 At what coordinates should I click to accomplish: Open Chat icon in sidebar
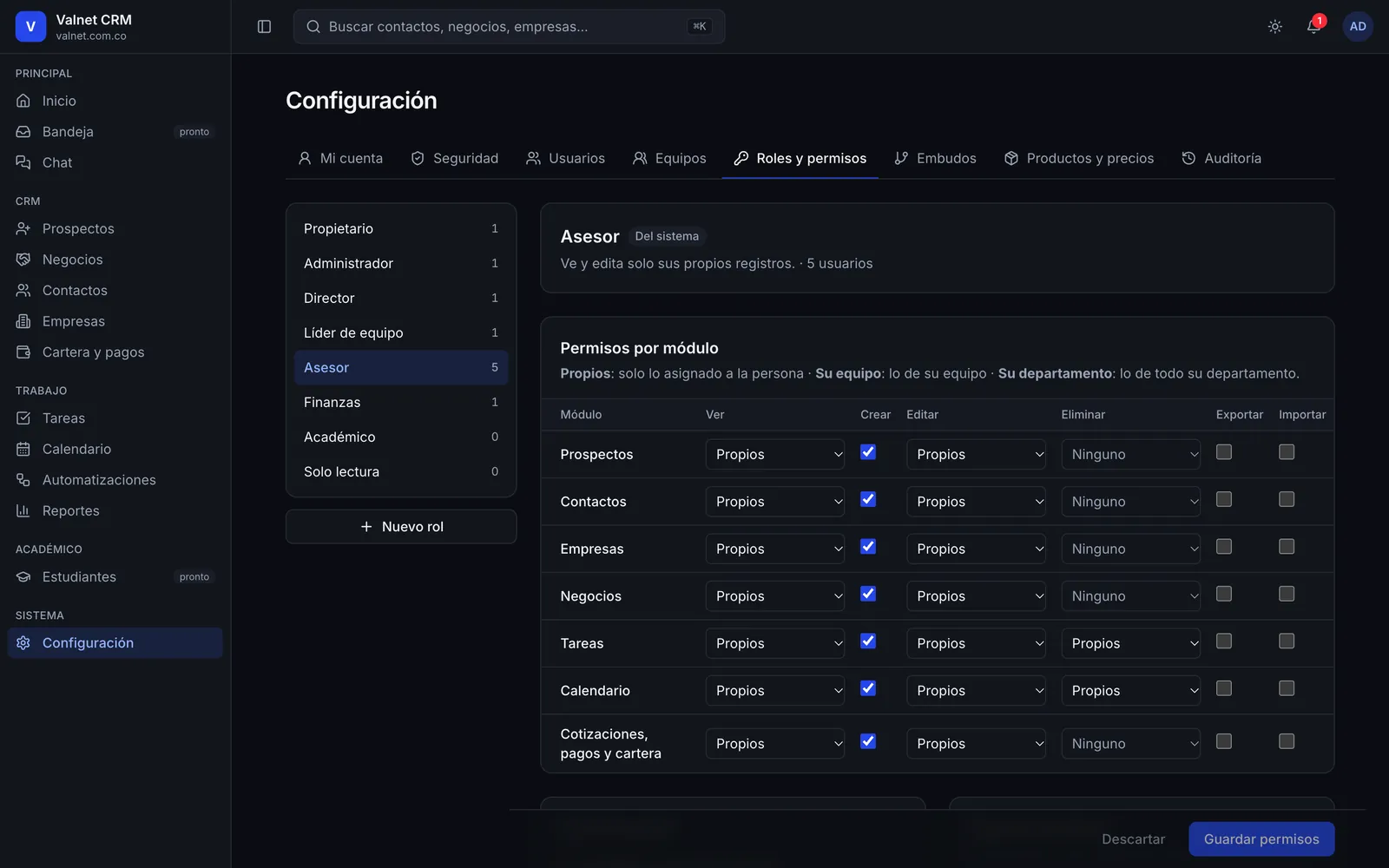tap(23, 162)
